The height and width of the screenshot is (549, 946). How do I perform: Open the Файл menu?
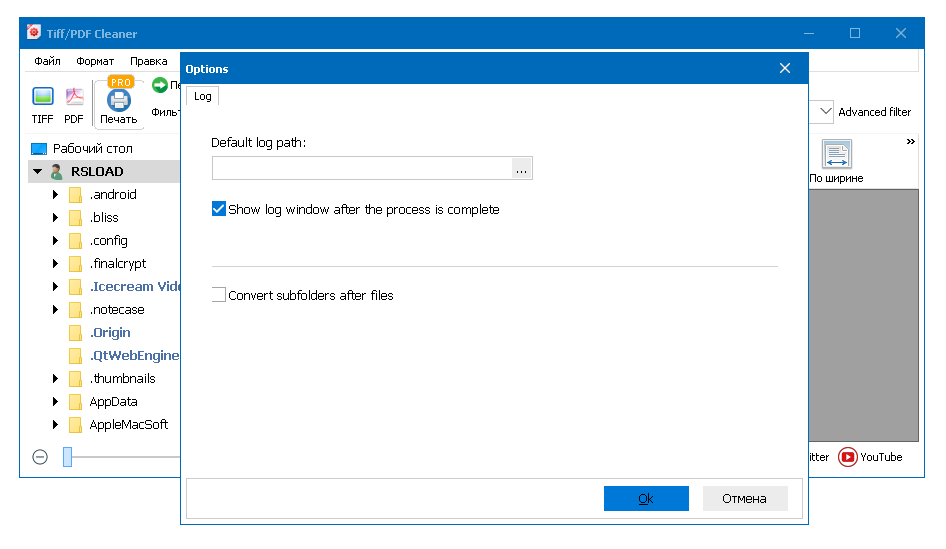pos(47,61)
